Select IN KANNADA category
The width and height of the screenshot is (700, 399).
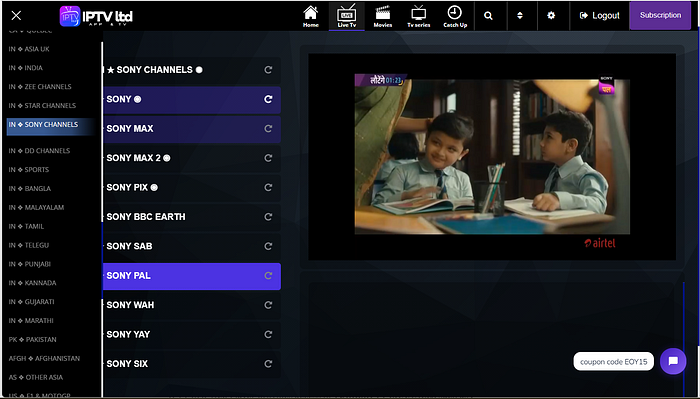pyautogui.click(x=32, y=283)
